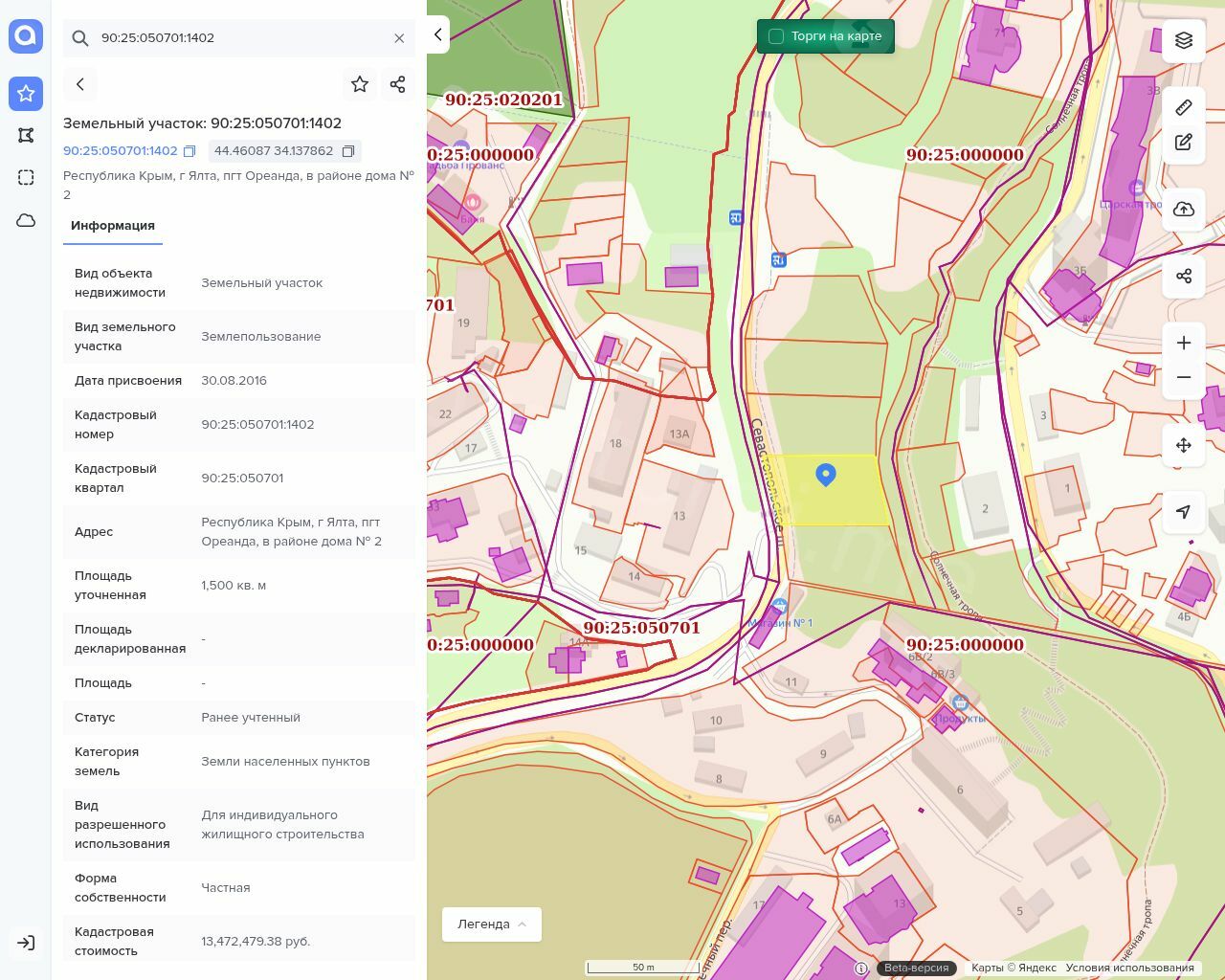Enable the "Торги на карте" checkbox
Viewport: 1225px width, 980px height.
[x=776, y=36]
